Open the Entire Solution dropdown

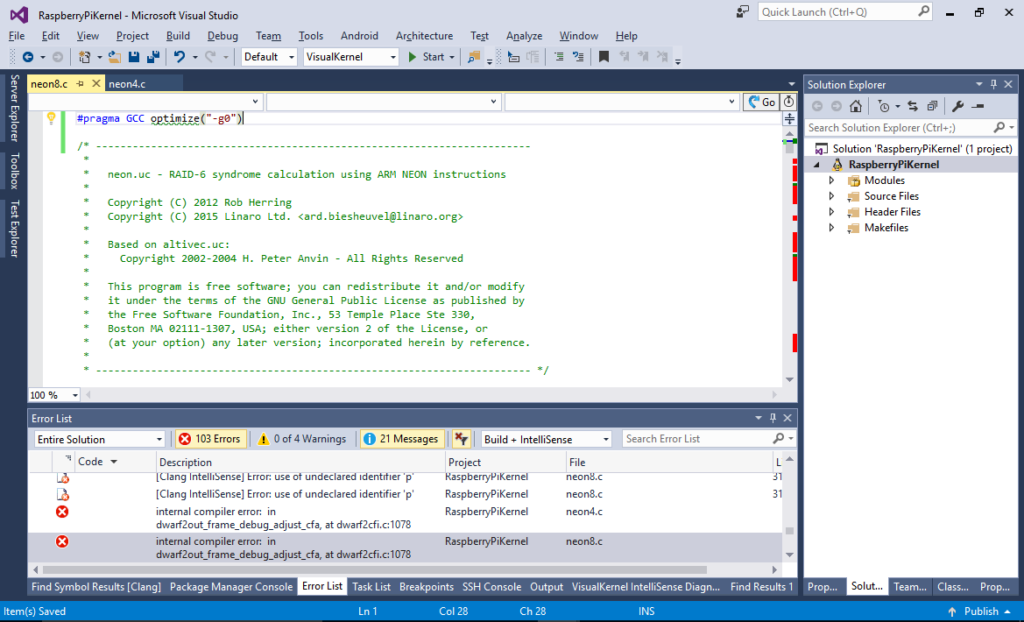pos(99,438)
